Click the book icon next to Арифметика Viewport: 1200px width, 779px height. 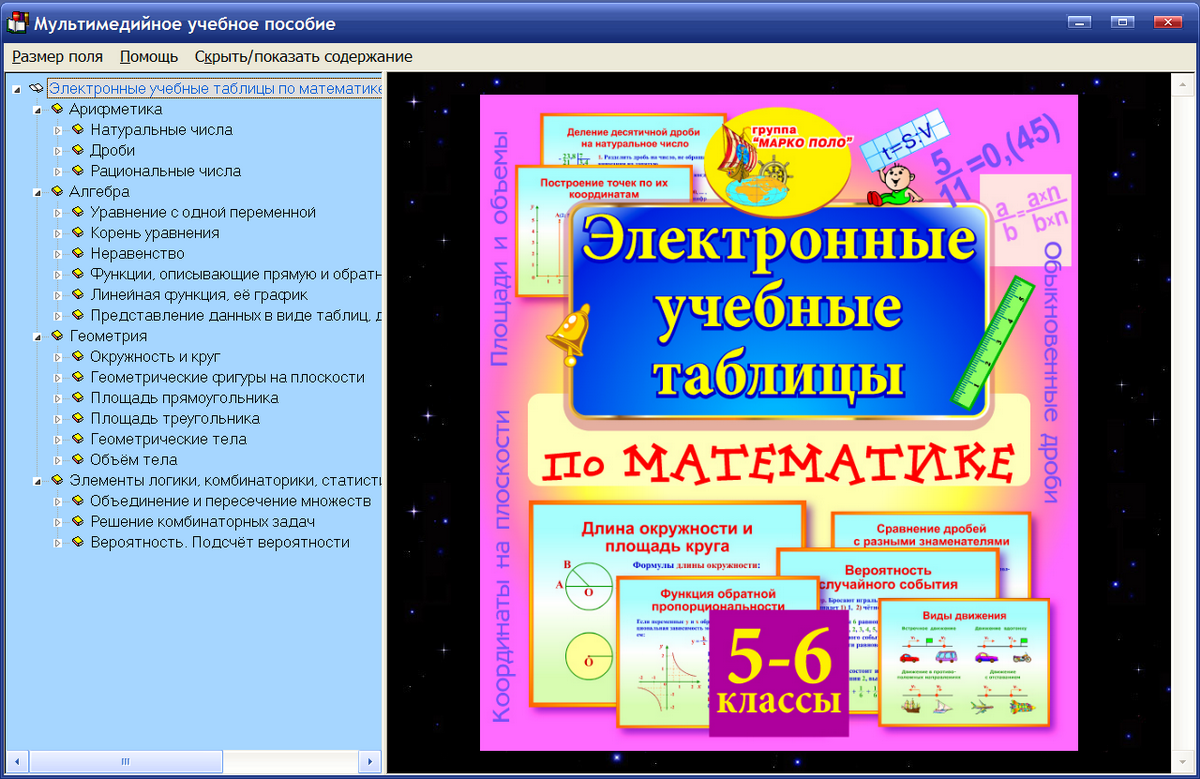point(57,109)
